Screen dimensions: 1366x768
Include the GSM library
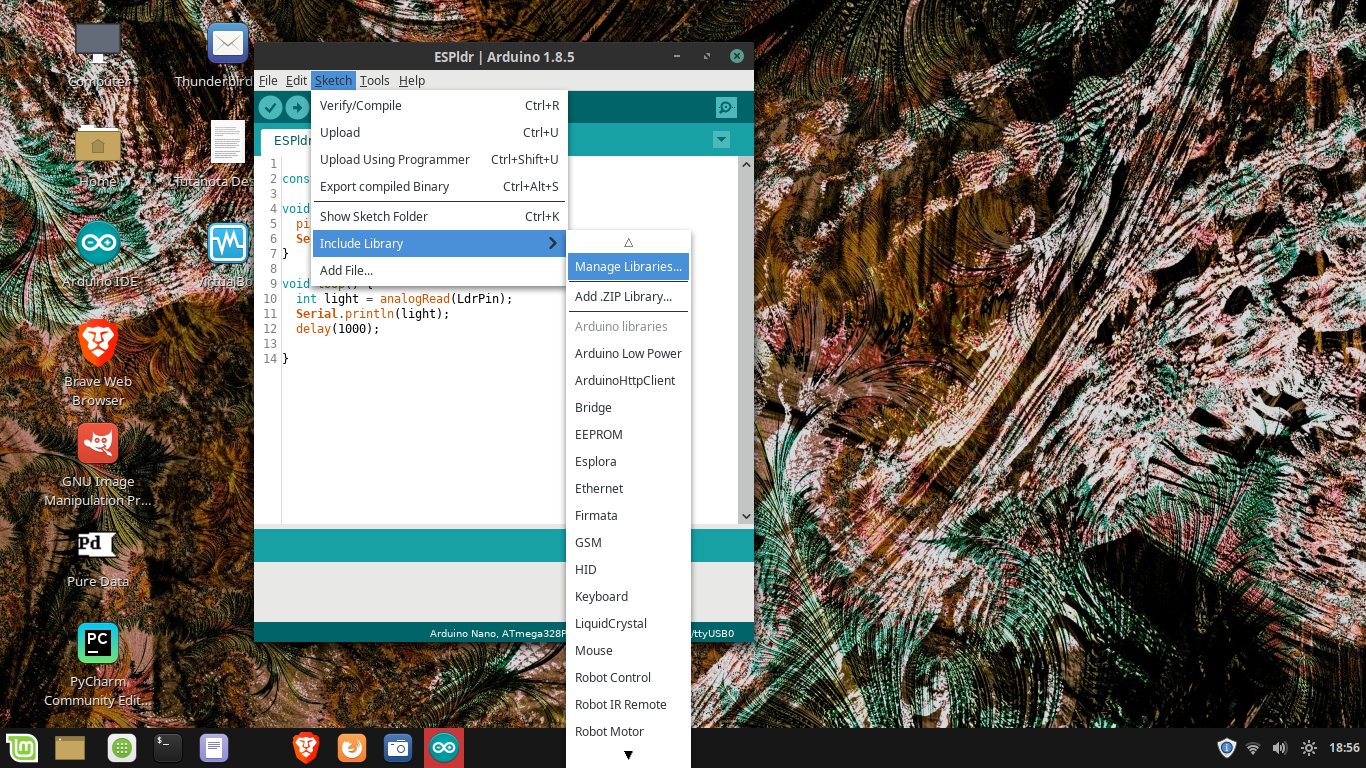(628, 542)
